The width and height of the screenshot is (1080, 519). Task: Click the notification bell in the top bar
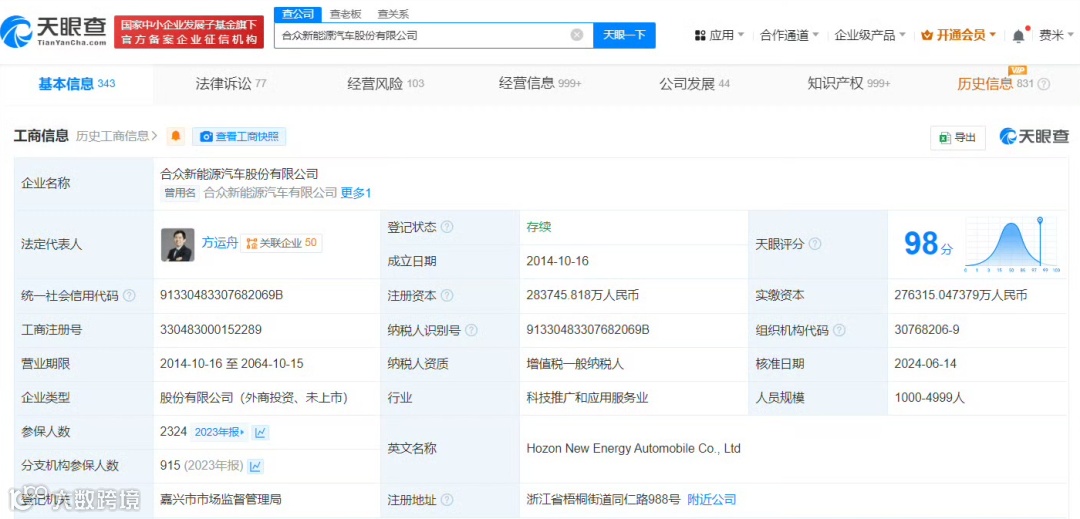point(1019,36)
